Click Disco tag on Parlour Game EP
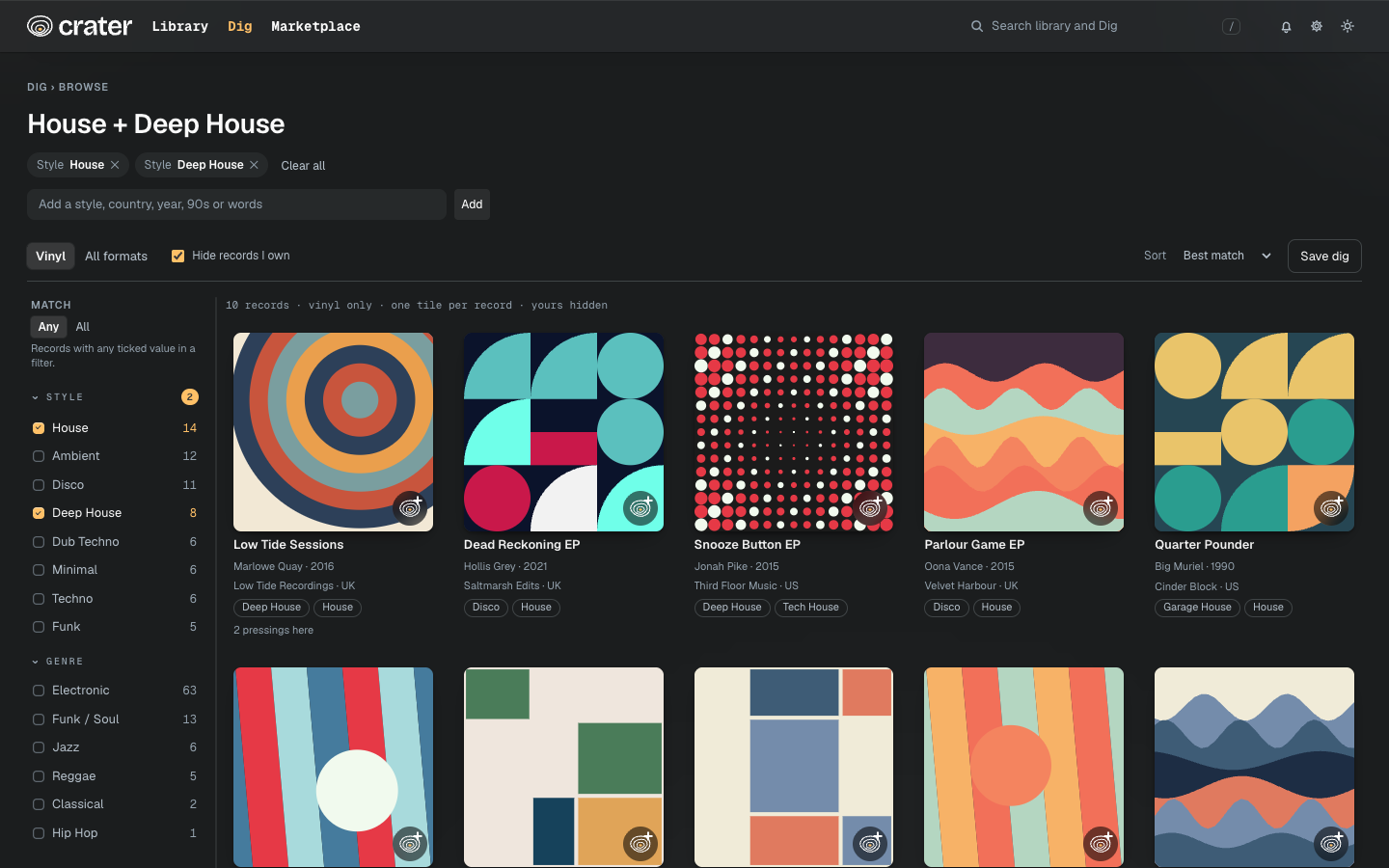1389x868 pixels. coord(946,608)
